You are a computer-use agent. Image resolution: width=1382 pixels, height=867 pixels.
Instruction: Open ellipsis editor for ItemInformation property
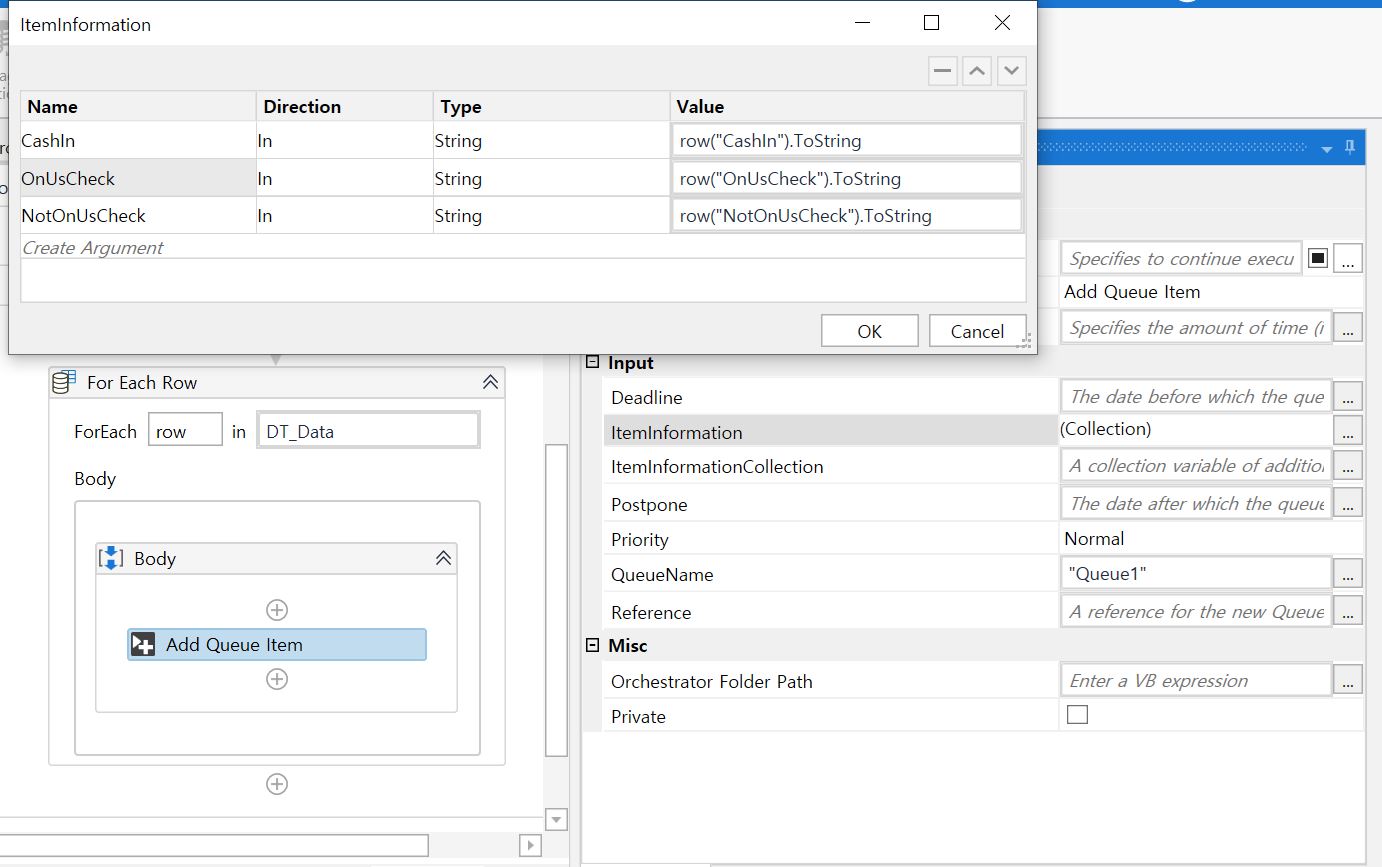[1348, 431]
